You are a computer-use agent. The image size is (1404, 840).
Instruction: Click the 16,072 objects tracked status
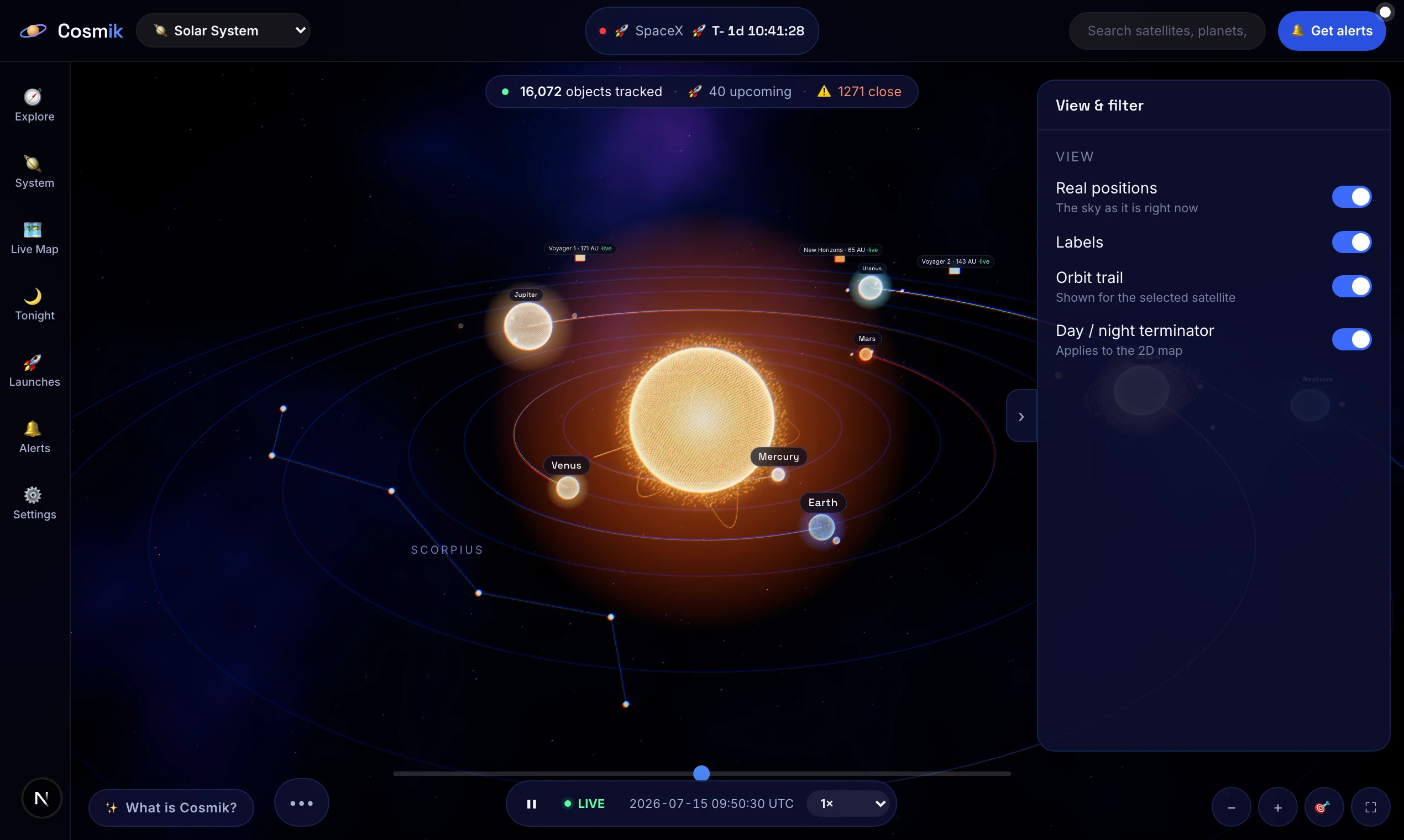pyautogui.click(x=582, y=92)
